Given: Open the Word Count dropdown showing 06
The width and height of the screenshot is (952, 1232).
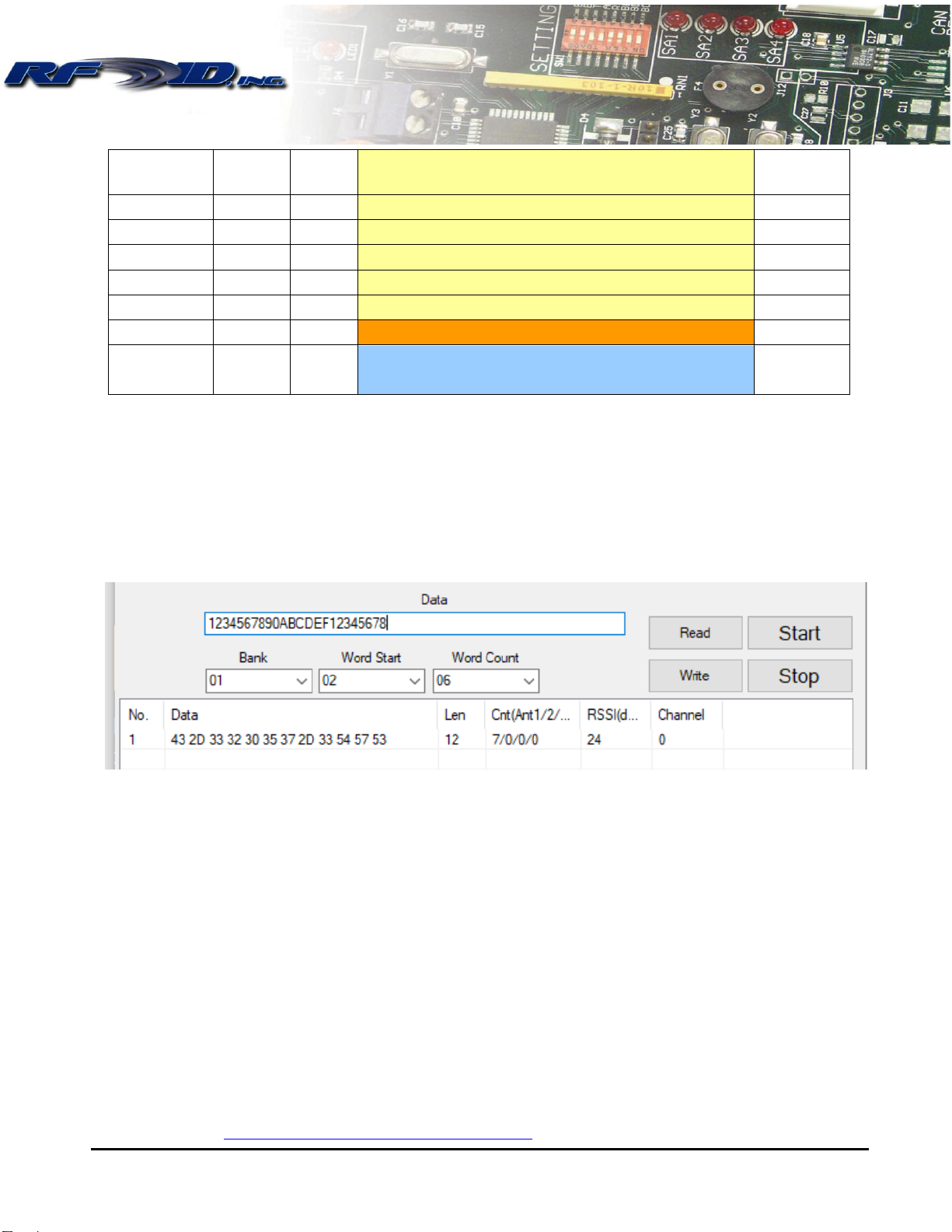Looking at the screenshot, I should [486, 681].
